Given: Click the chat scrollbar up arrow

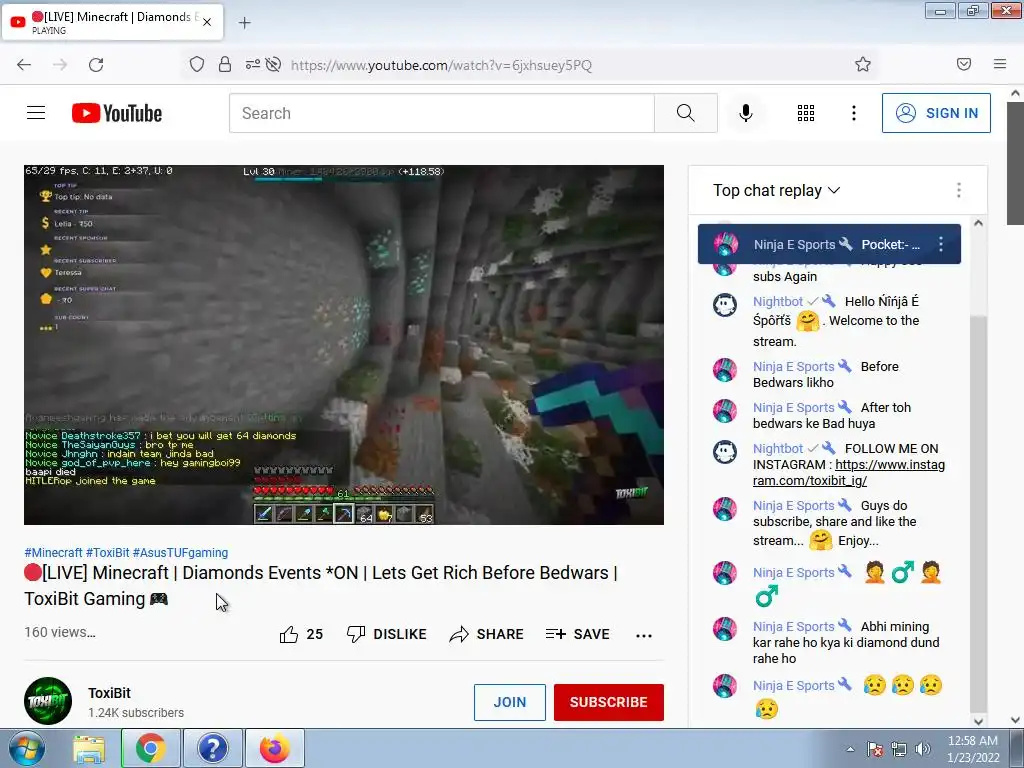Looking at the screenshot, I should (978, 223).
